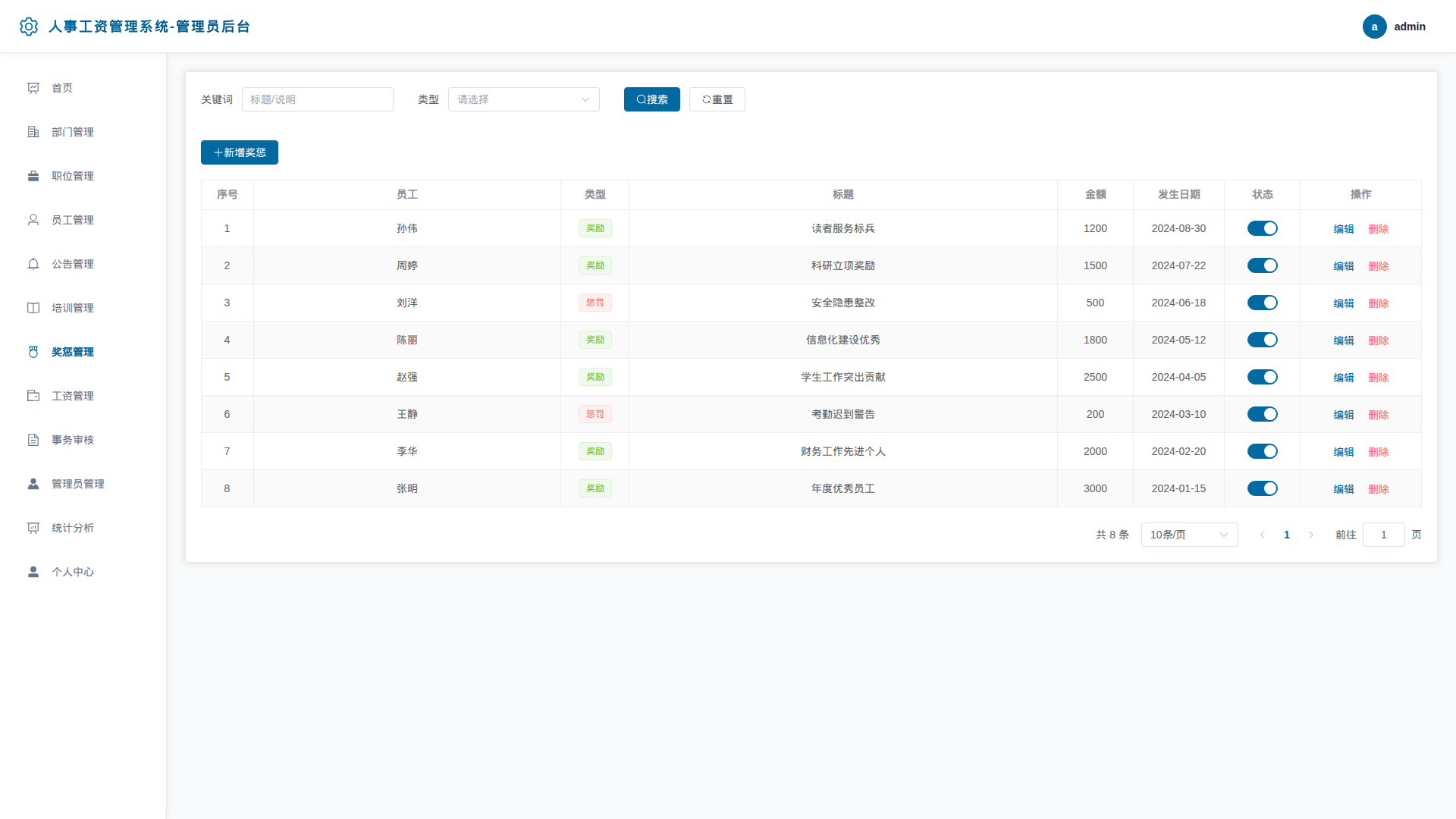The width and height of the screenshot is (1456, 819).
Task: Edit the 孙伟 record
Action: pyautogui.click(x=1344, y=229)
